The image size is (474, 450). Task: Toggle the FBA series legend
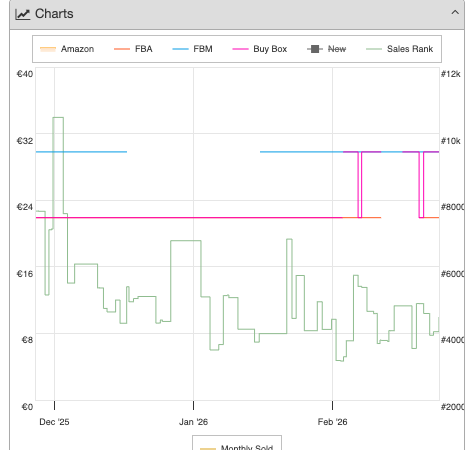pos(133,49)
